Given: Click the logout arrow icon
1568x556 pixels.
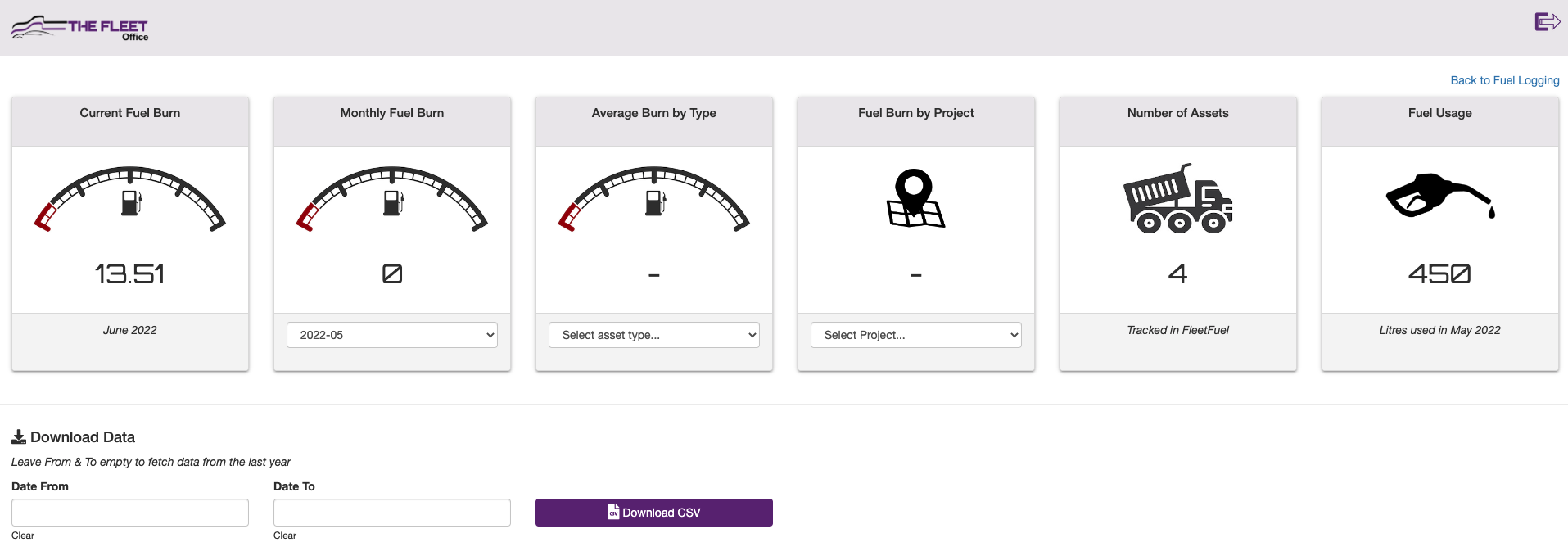Looking at the screenshot, I should [1547, 21].
